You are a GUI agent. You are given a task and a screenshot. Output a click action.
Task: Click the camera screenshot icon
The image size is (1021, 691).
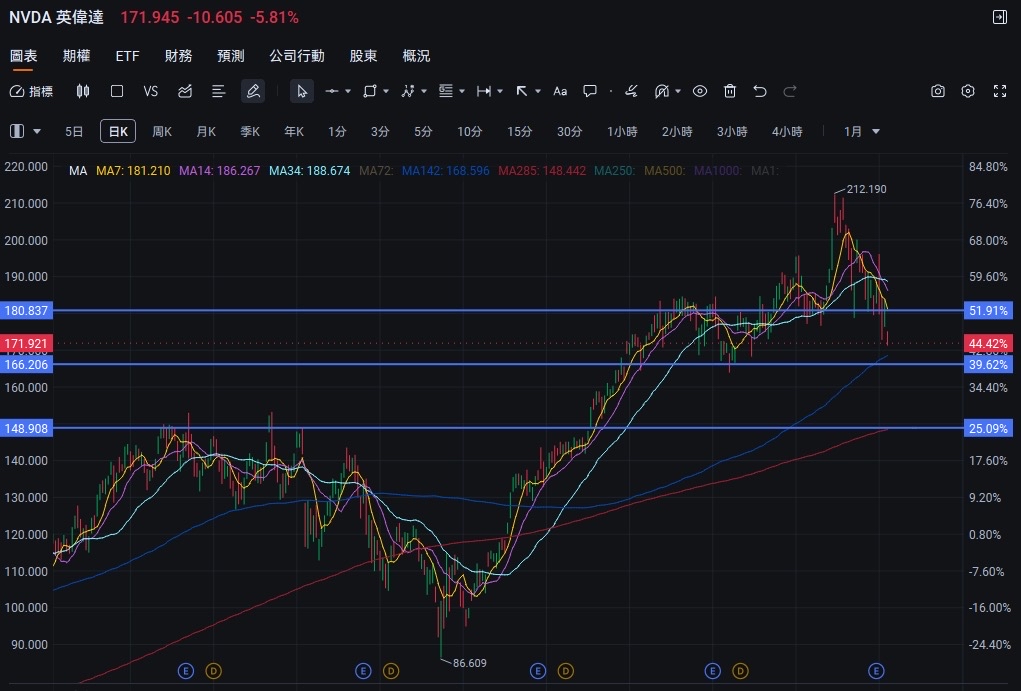[x=938, y=91]
